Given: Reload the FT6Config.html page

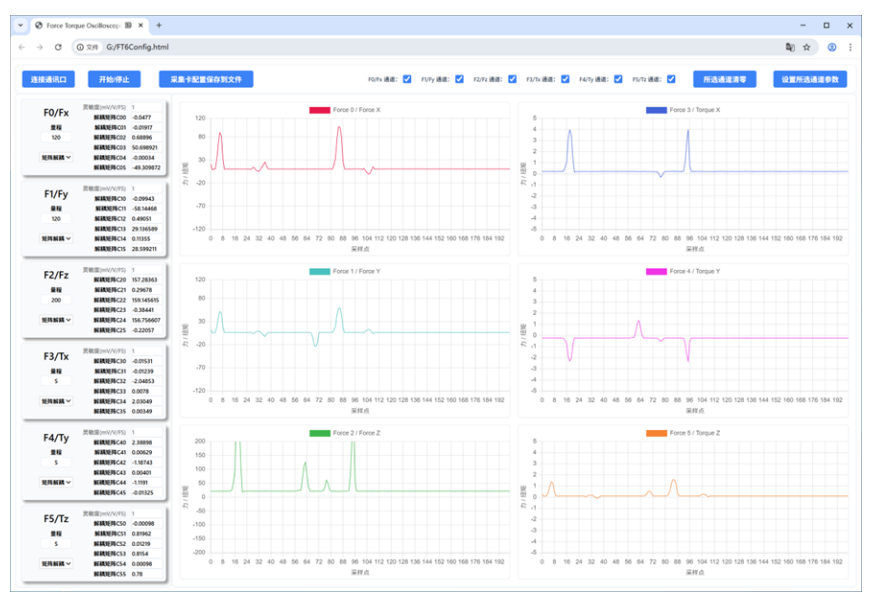Looking at the screenshot, I should [58, 47].
